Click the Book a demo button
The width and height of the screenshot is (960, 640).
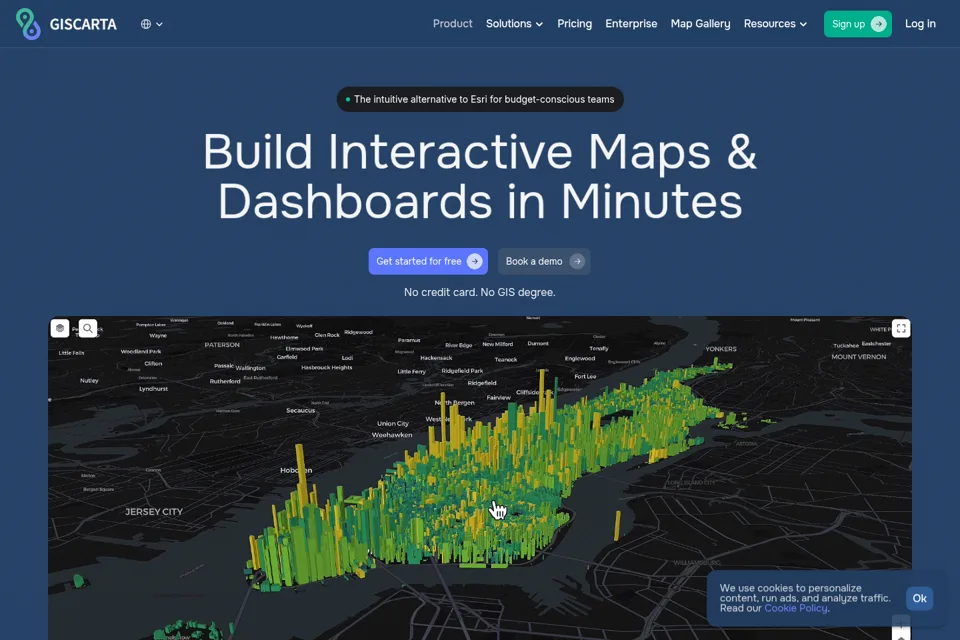tap(544, 262)
